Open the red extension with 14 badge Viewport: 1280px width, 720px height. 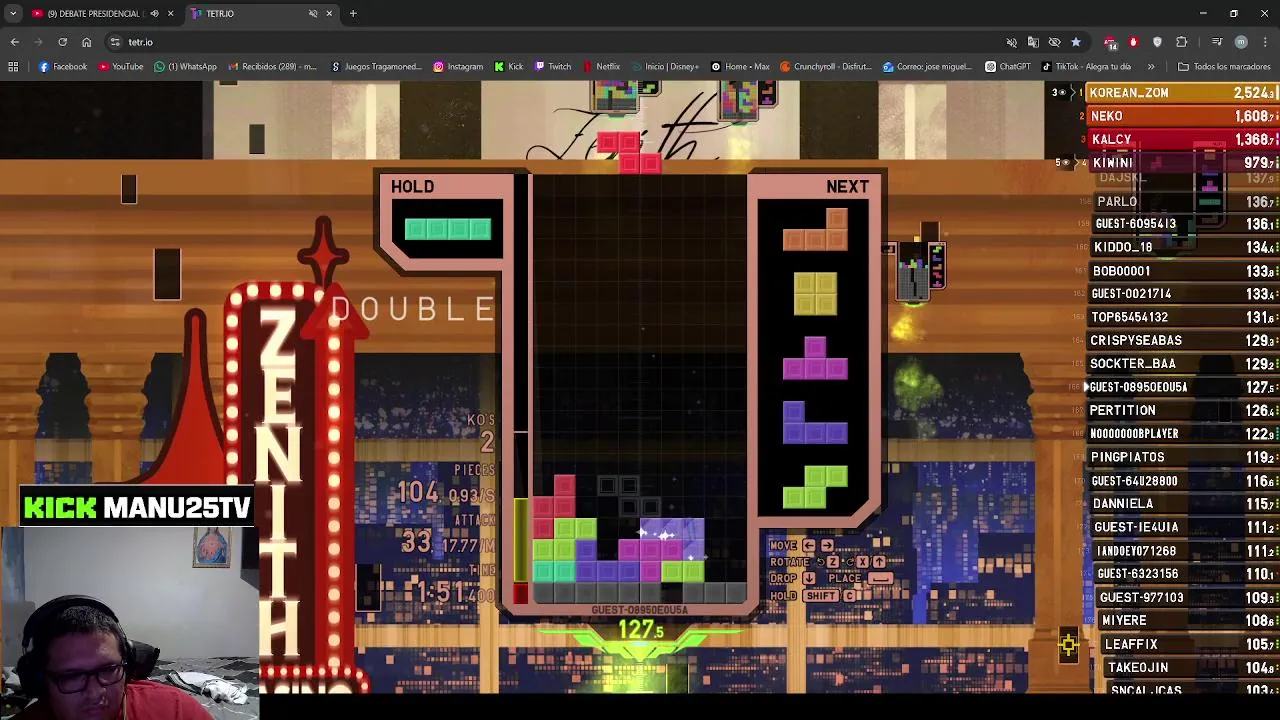pos(1110,42)
